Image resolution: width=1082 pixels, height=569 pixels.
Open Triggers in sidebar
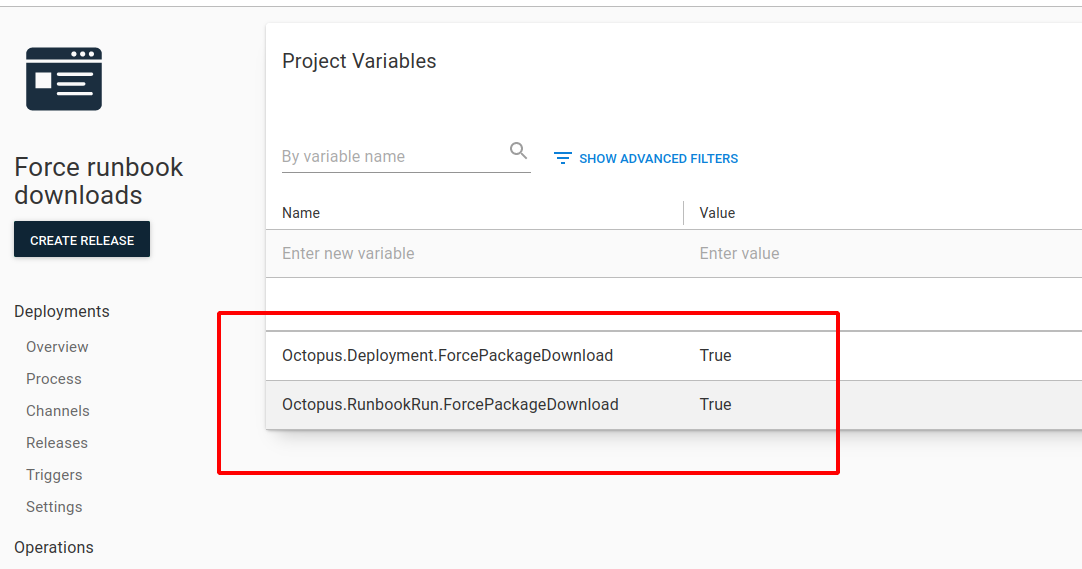pyautogui.click(x=55, y=475)
